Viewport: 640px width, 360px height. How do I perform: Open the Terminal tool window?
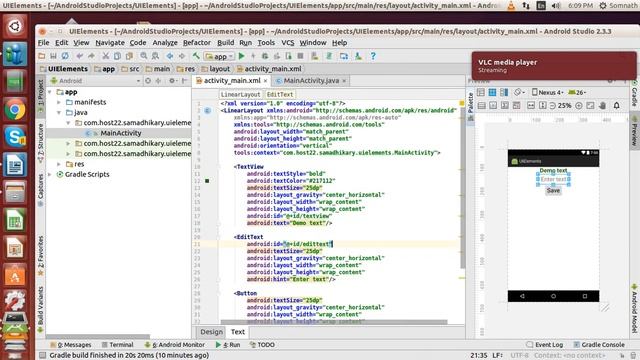tap(118, 345)
